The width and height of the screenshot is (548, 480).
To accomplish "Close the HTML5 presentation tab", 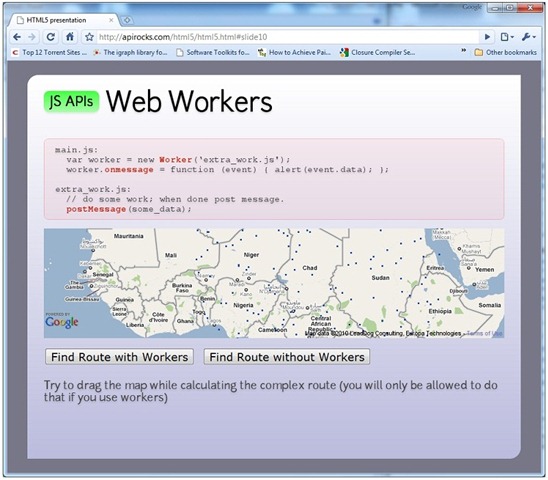I will click(x=111, y=20).
